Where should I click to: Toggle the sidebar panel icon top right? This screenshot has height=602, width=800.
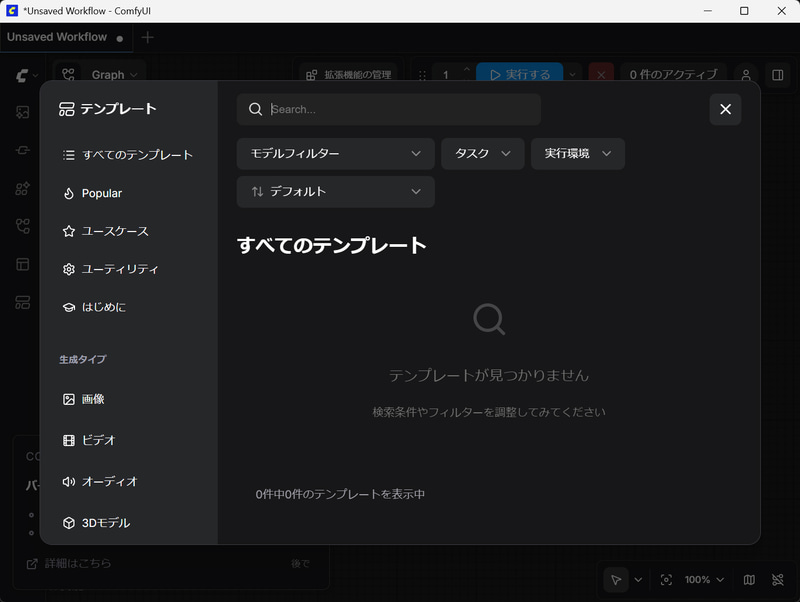779,75
